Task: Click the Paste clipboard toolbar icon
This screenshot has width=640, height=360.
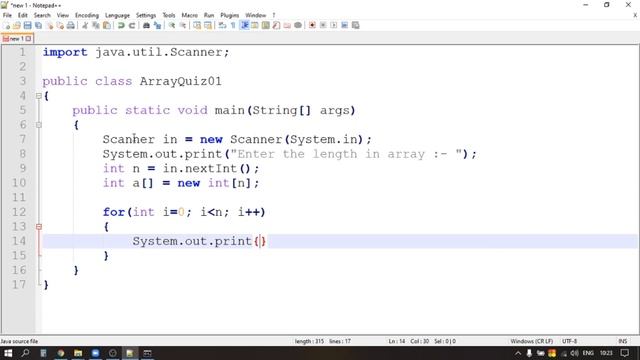Action: point(107,25)
